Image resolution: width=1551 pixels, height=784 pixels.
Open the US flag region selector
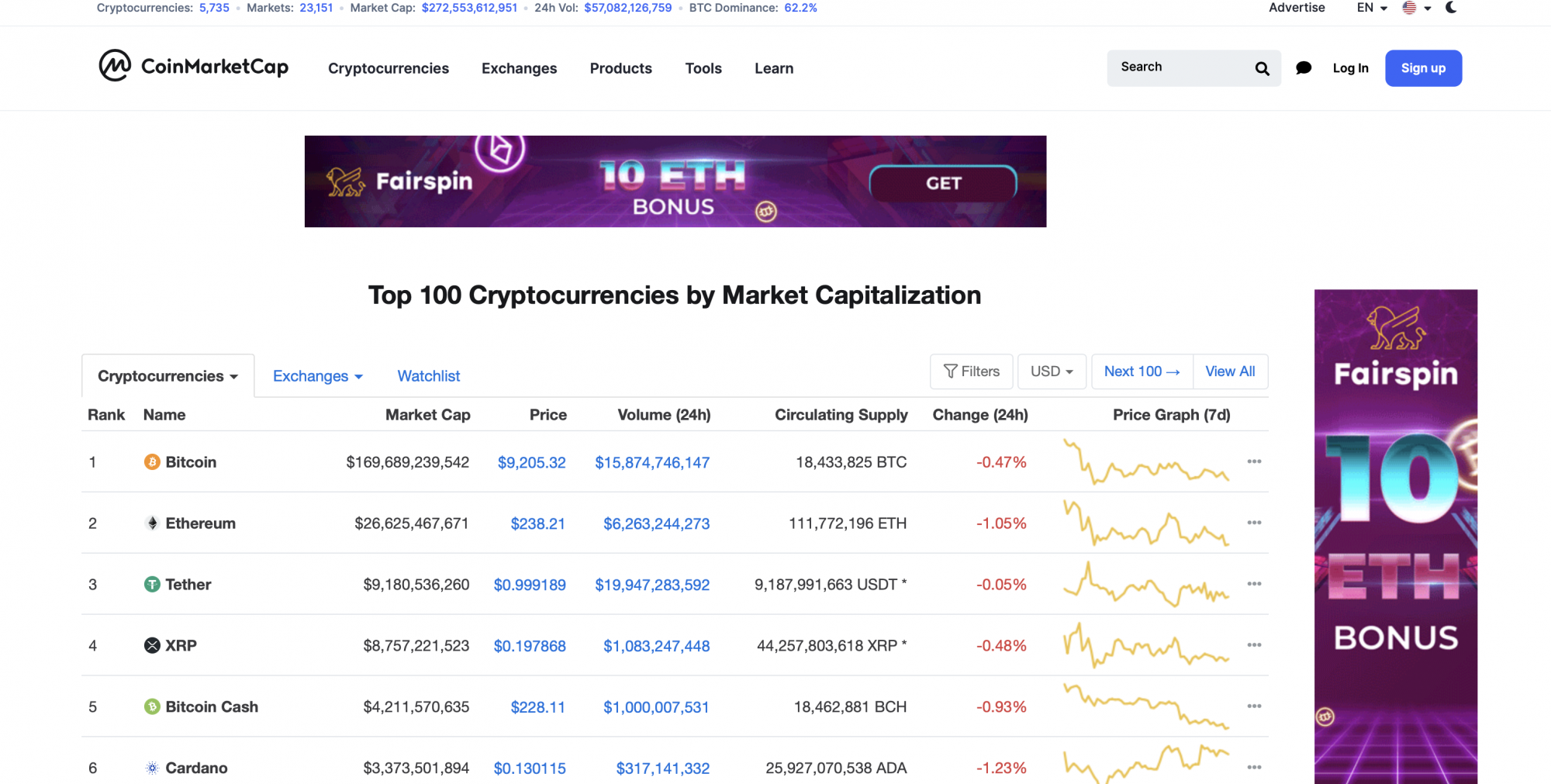click(x=1416, y=8)
